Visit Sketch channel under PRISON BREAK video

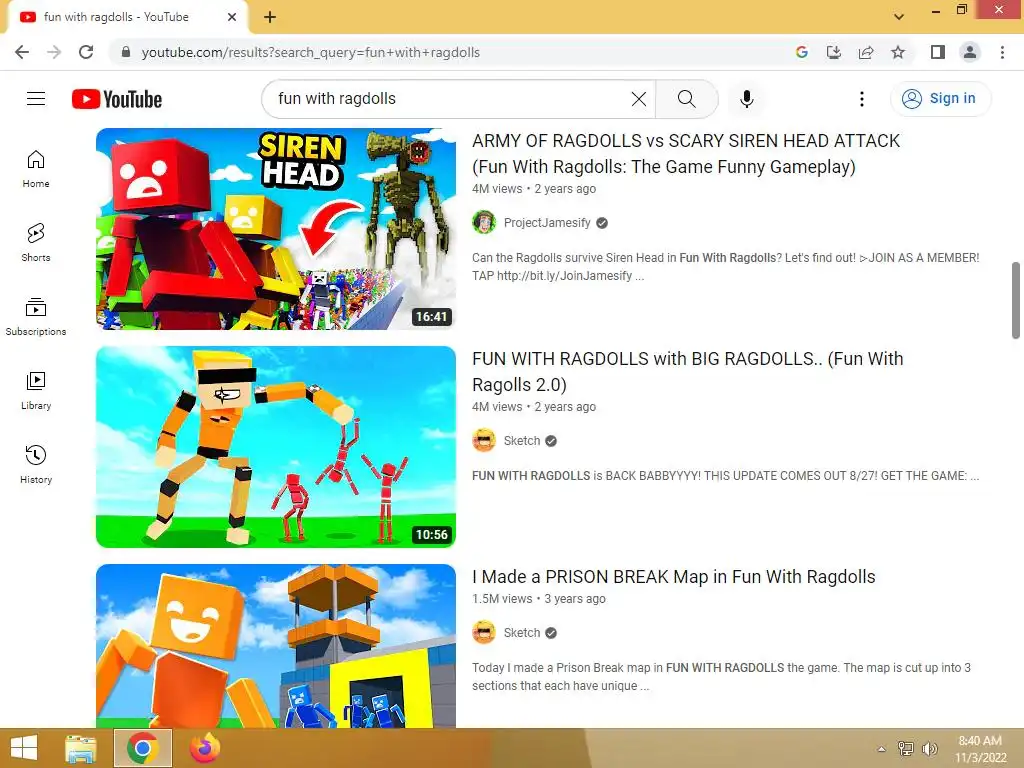pyautogui.click(x=522, y=633)
